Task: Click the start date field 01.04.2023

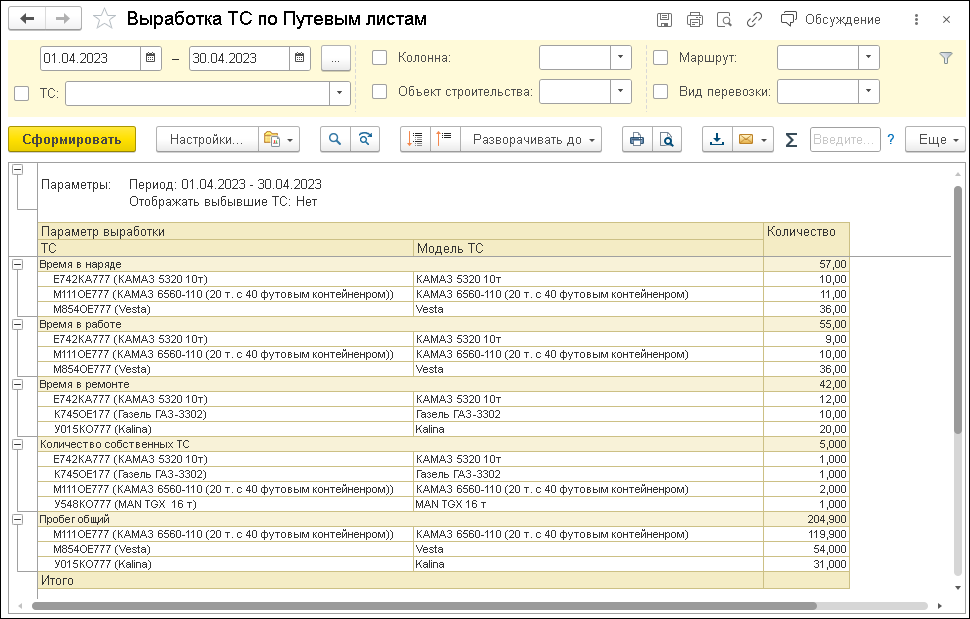Action: [90, 58]
